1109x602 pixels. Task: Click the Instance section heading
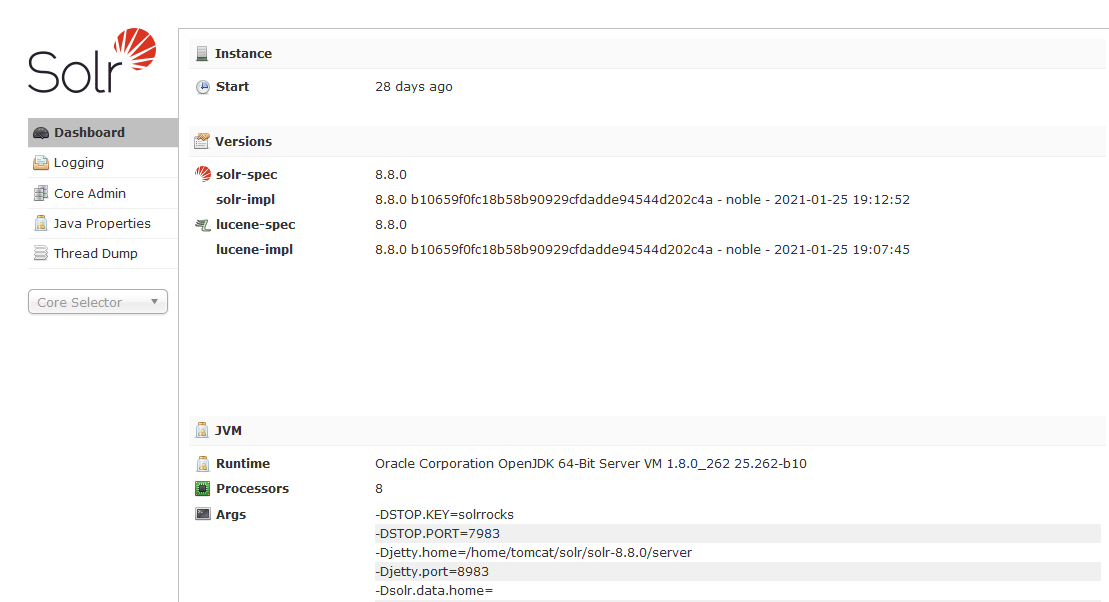(x=243, y=54)
